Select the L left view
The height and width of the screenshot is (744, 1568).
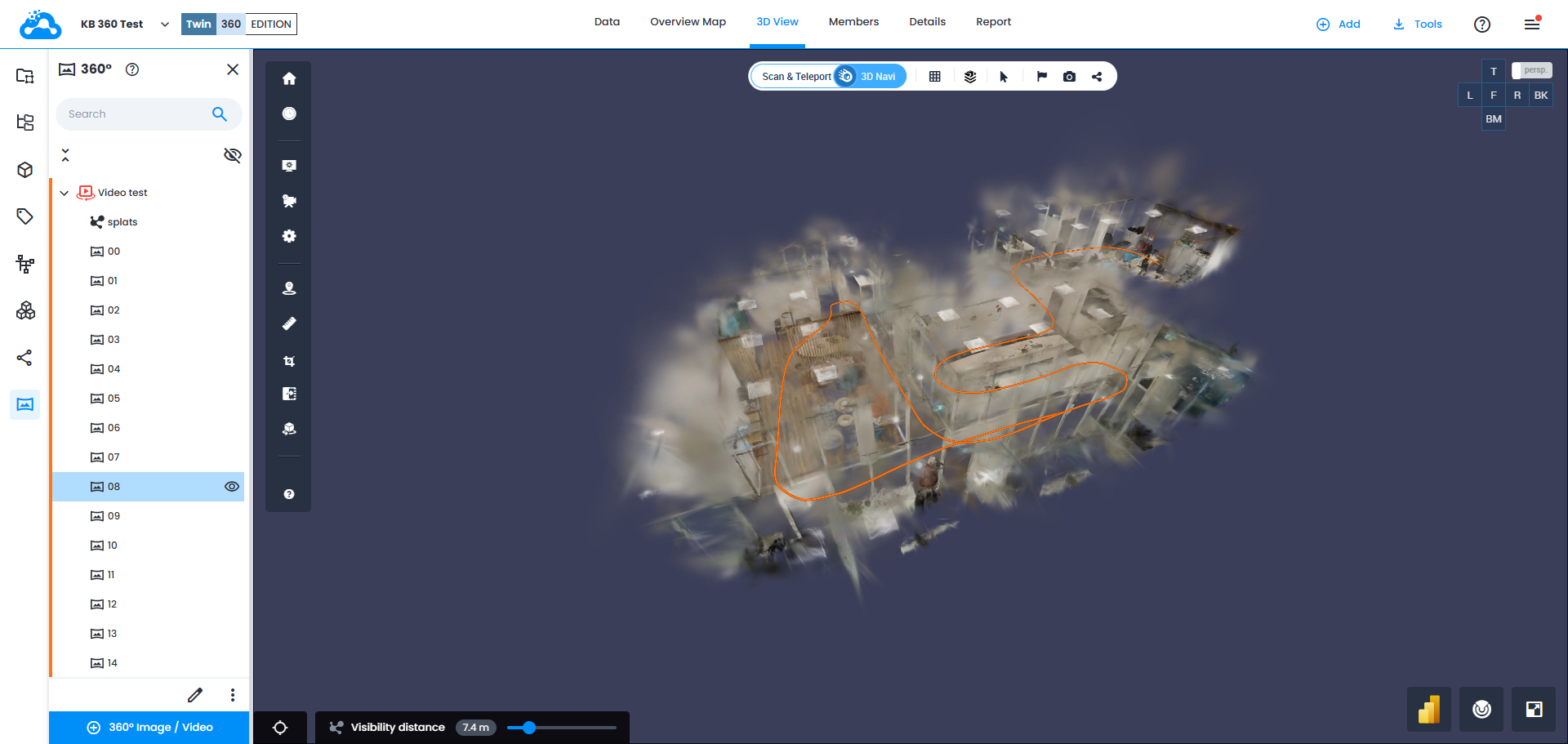[x=1470, y=96]
